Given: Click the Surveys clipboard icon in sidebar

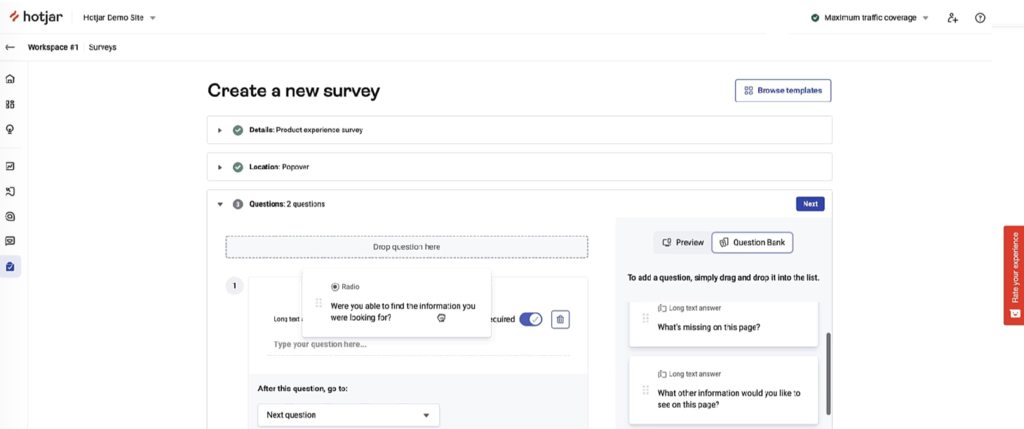Looking at the screenshot, I should pyautogui.click(x=10, y=267).
